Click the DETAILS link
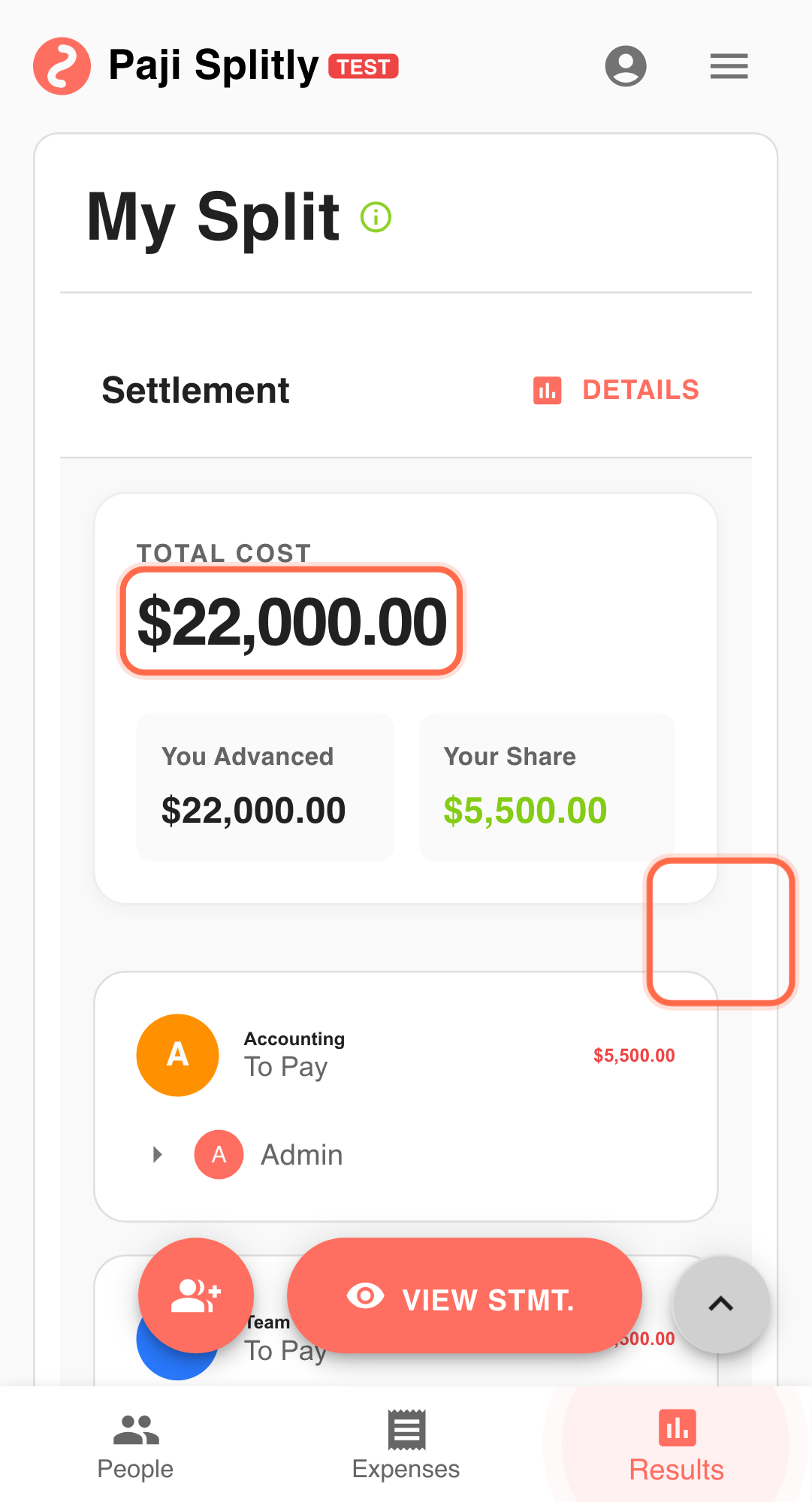Screen dimensions: 812x1502 [640, 391]
